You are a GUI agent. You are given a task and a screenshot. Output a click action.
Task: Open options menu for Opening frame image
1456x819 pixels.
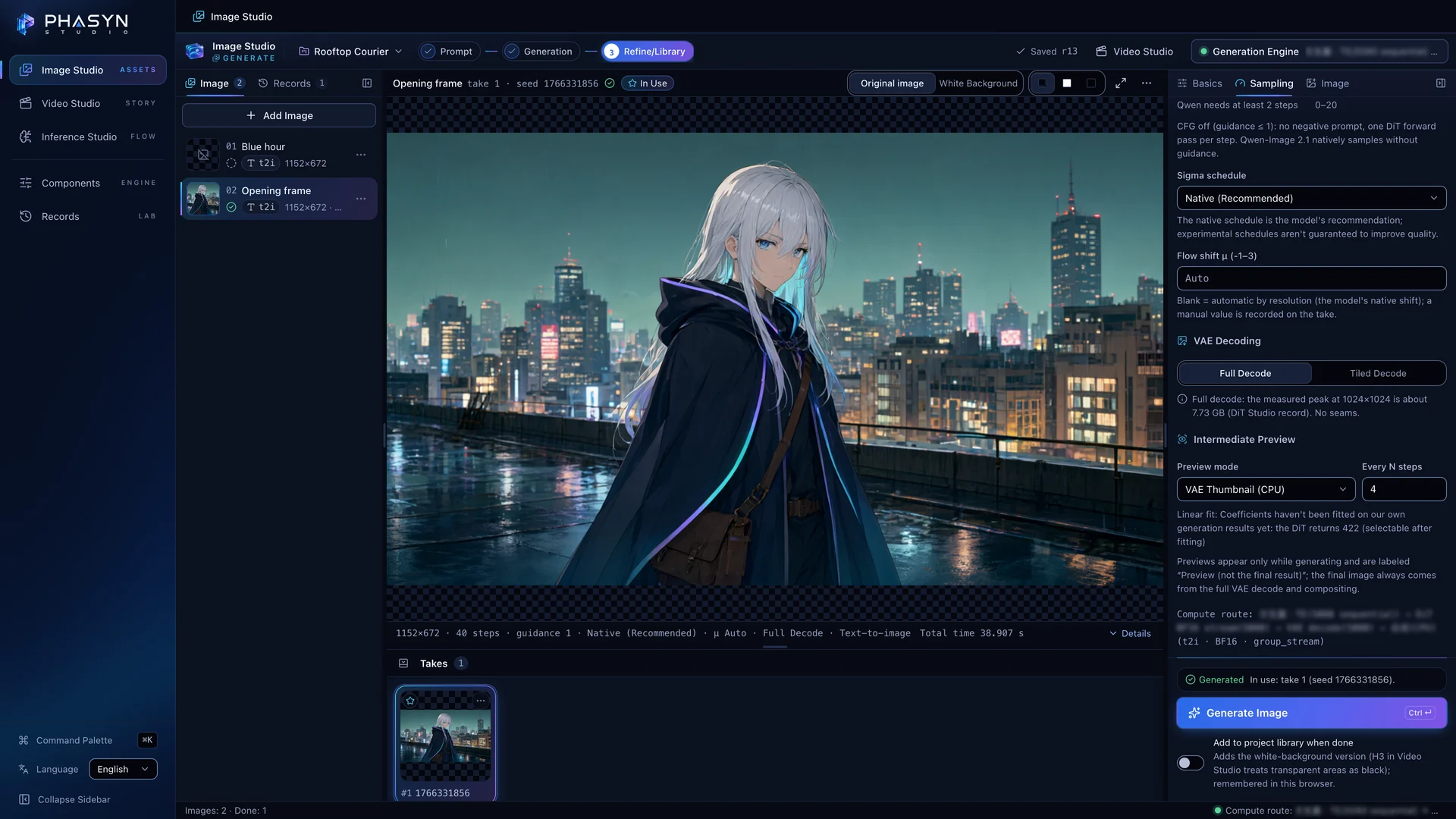pyautogui.click(x=361, y=199)
